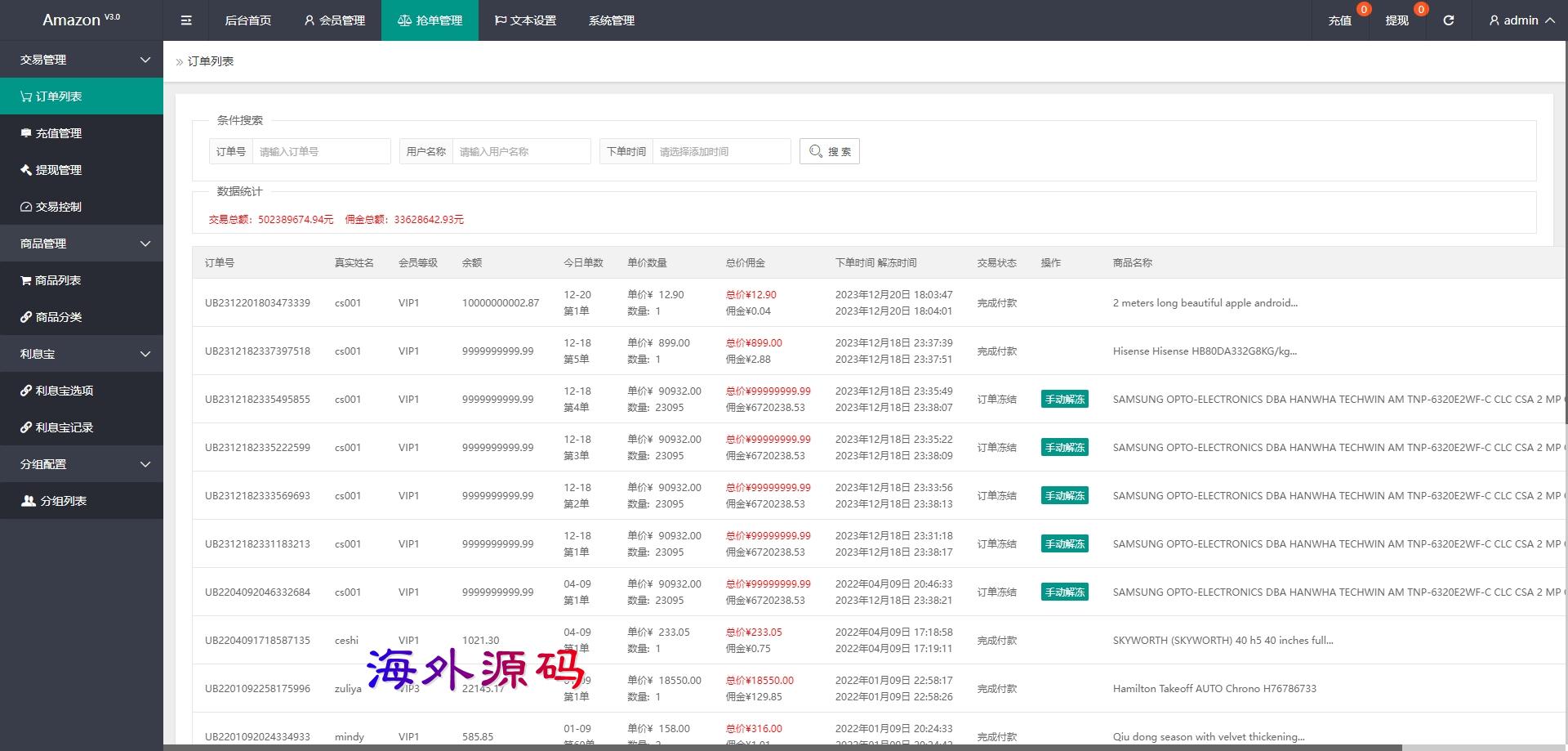Select order number UB2312182337397518
The width and height of the screenshot is (1568, 751).
click(x=257, y=351)
